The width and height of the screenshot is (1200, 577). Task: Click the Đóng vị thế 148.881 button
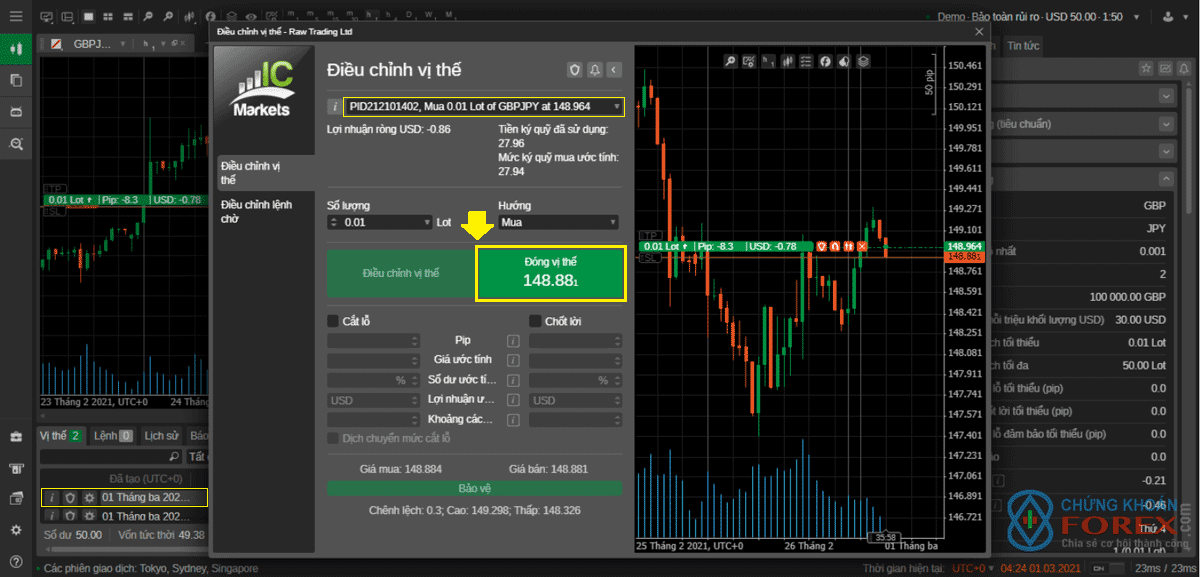coord(551,273)
